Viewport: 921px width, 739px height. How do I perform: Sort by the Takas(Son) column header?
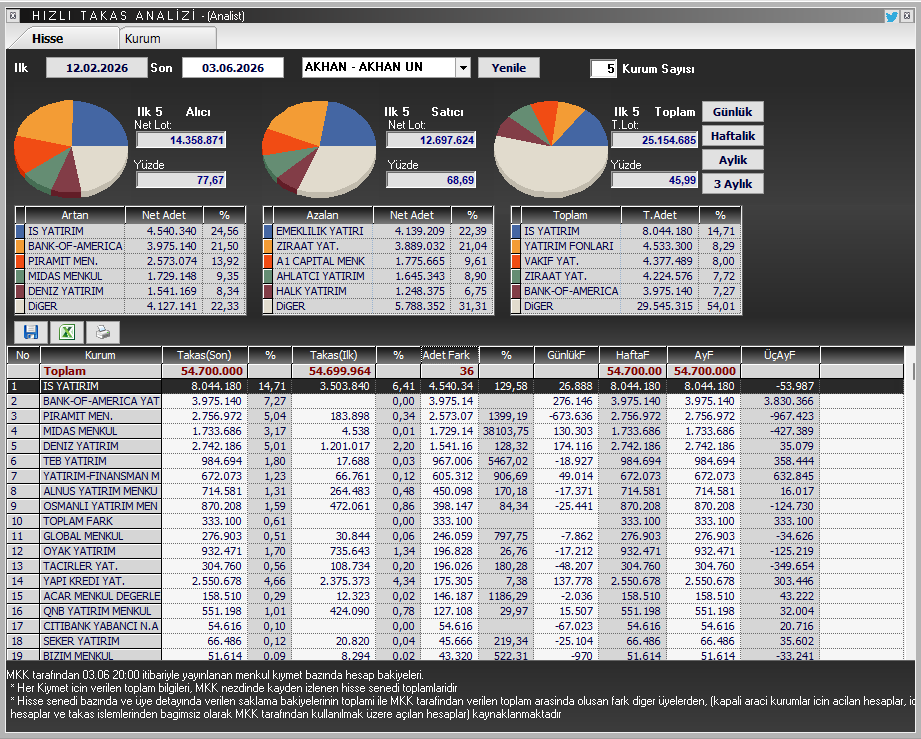coord(204,355)
